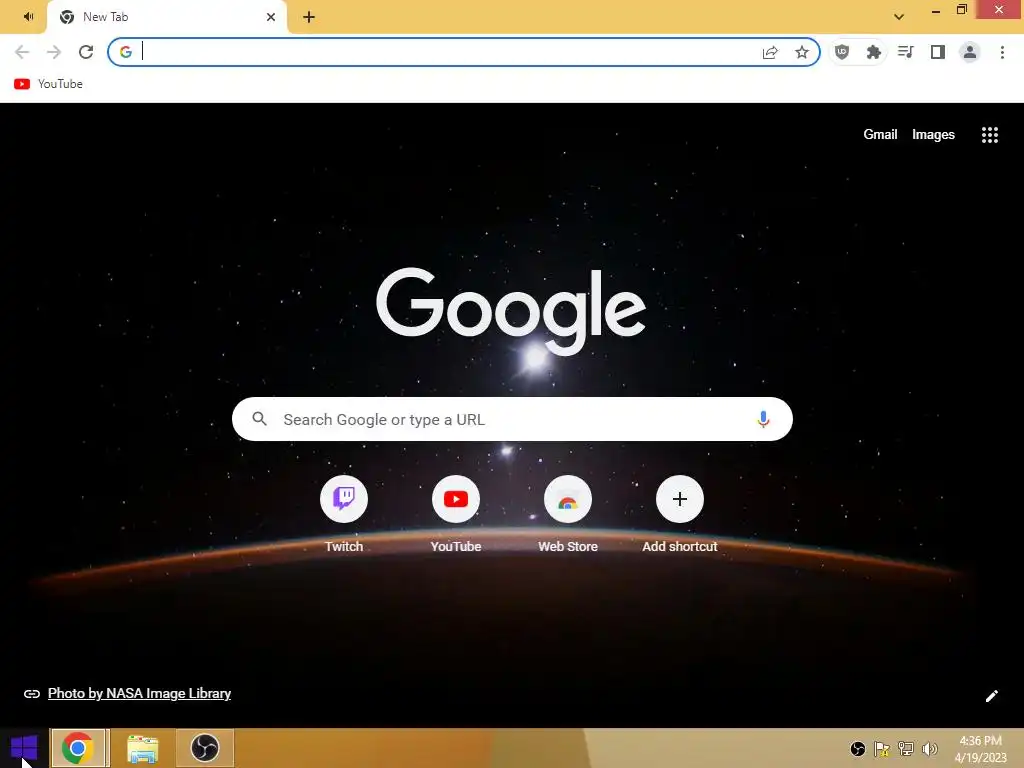Click the OBS system tray icon
This screenshot has width=1024, height=768.
[857, 749]
